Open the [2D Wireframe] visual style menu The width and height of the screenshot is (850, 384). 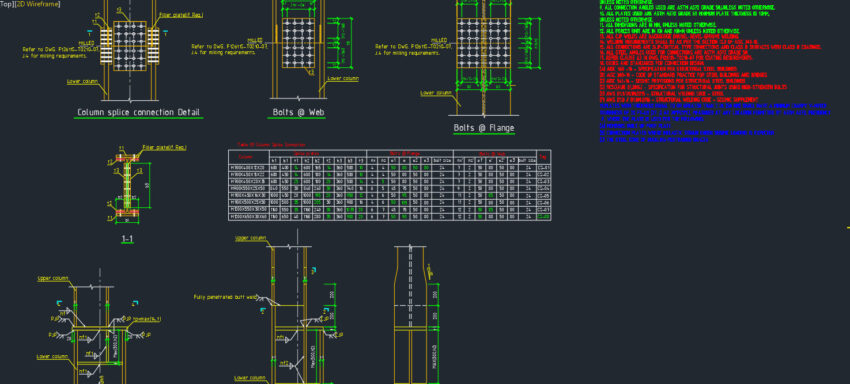pos(38,4)
